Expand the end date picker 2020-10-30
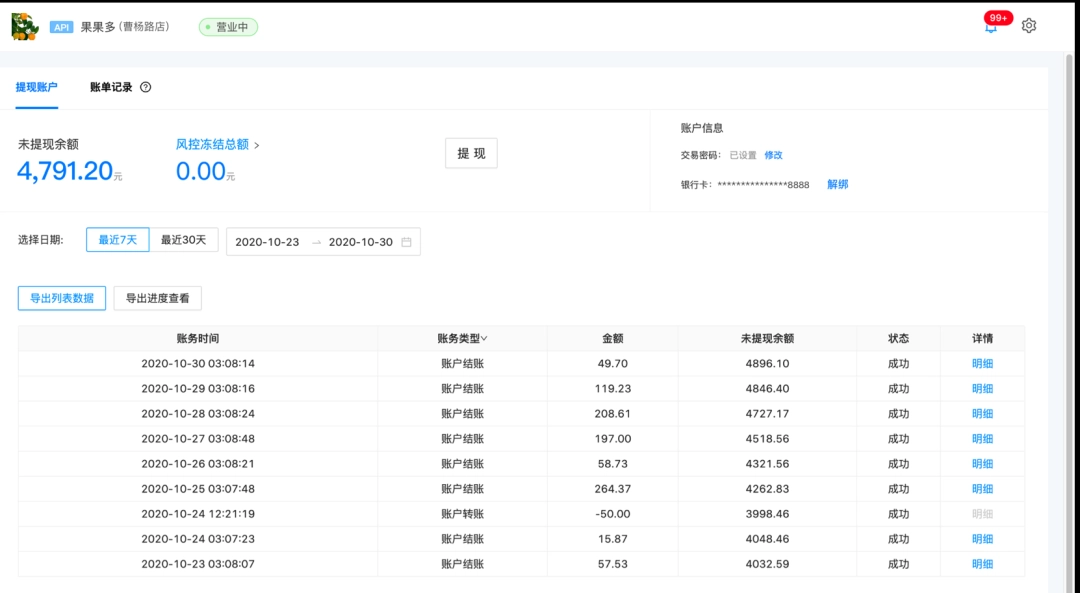Screen dimensions: 1080x593 click(x=362, y=241)
